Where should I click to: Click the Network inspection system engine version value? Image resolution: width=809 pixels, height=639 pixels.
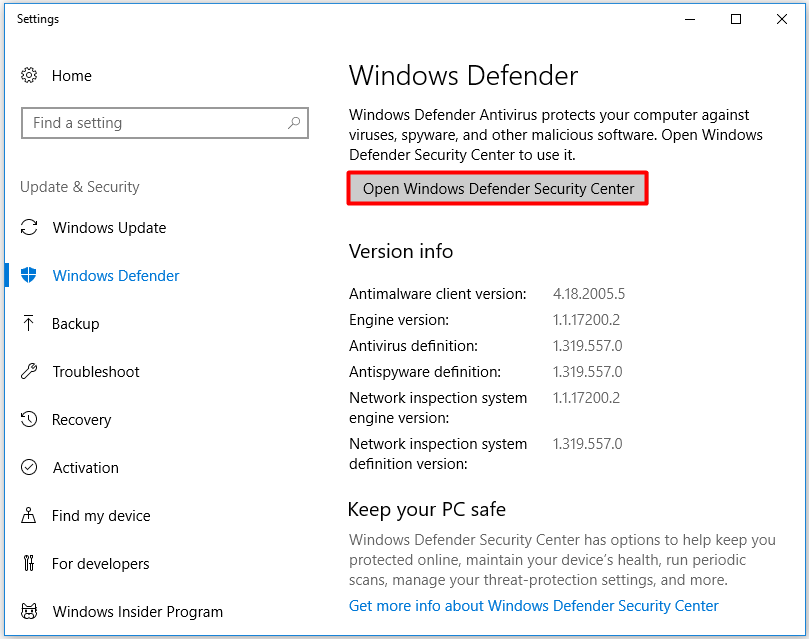click(586, 398)
